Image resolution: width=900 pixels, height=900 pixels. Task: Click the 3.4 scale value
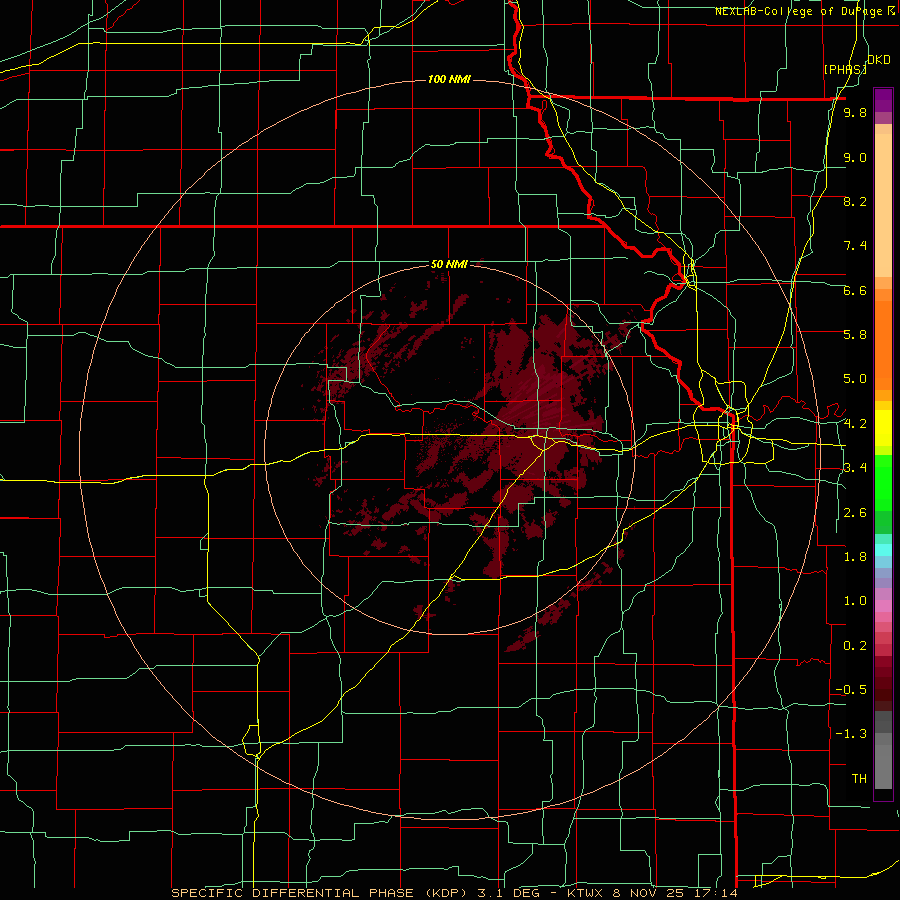855,467
